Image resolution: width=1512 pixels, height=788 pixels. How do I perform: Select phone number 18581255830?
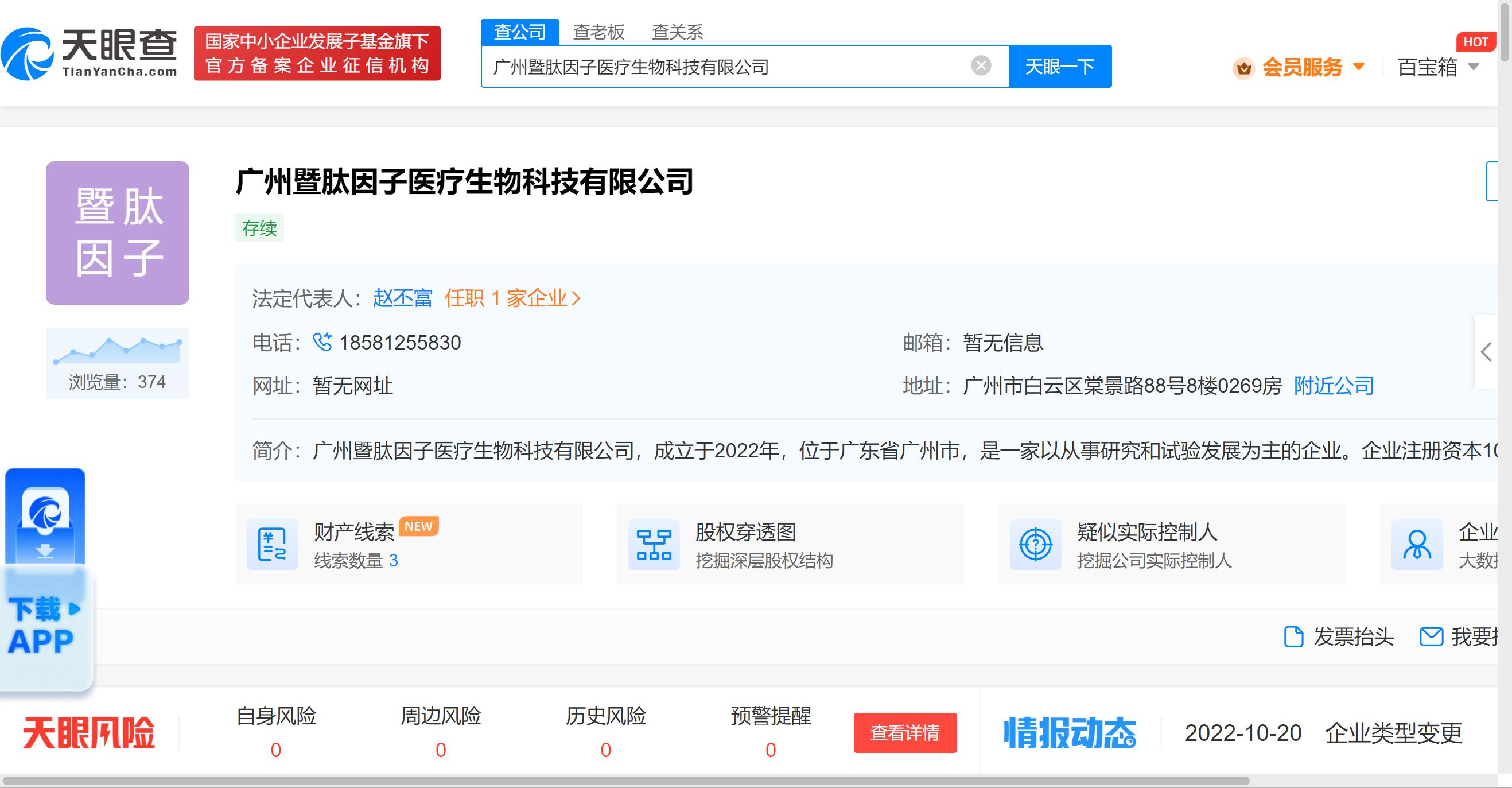[401, 342]
